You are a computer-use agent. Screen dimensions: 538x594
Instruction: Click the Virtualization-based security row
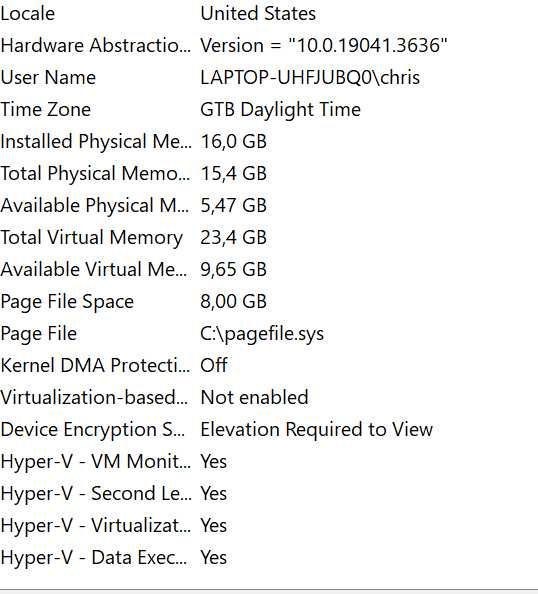click(269, 397)
